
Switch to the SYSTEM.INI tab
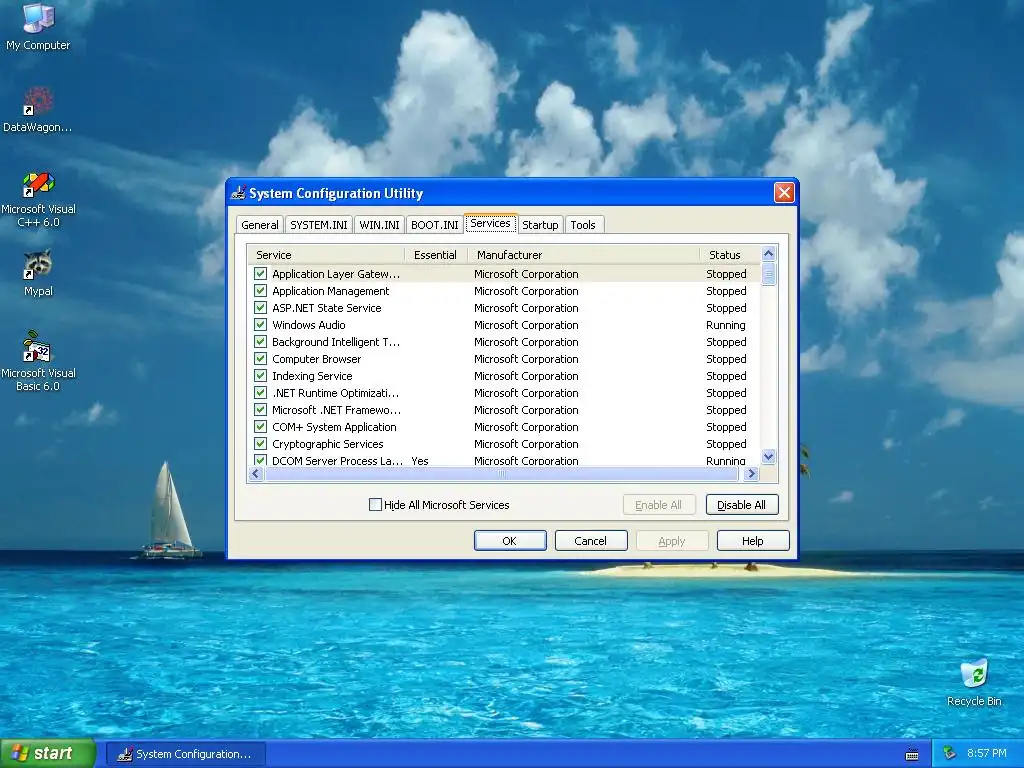pyautogui.click(x=319, y=225)
